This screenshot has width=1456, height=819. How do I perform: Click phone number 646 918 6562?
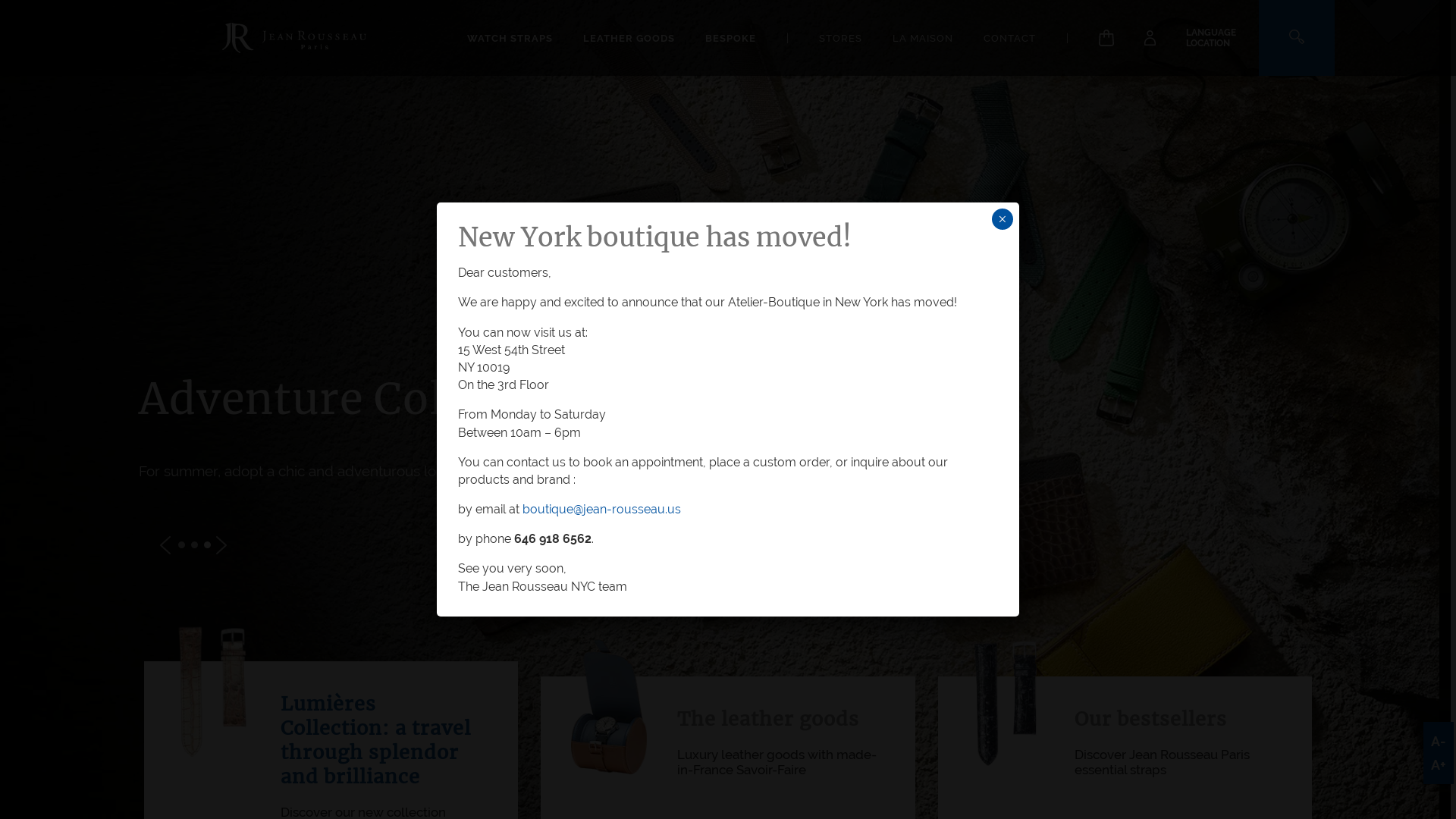552,539
